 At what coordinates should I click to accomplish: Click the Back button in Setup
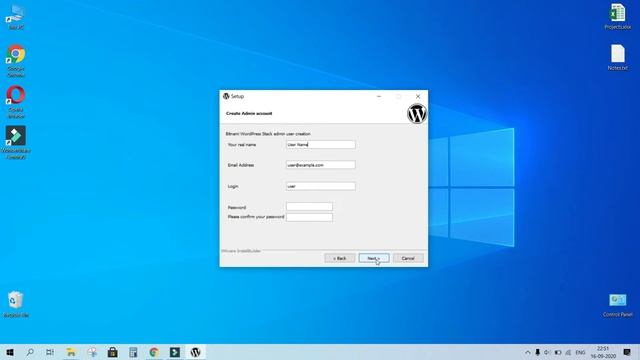click(x=340, y=258)
